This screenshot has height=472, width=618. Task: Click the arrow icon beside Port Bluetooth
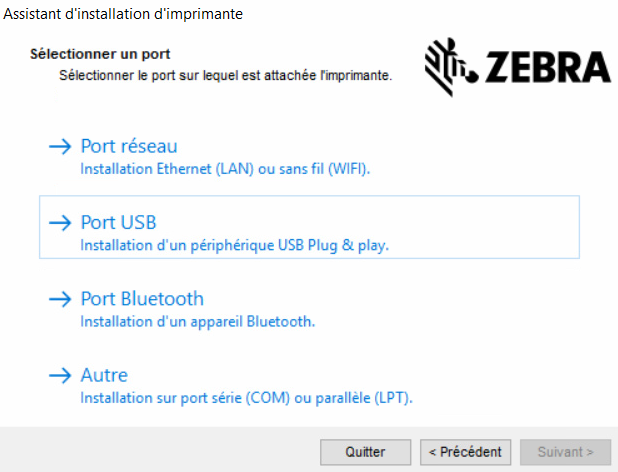coord(62,299)
